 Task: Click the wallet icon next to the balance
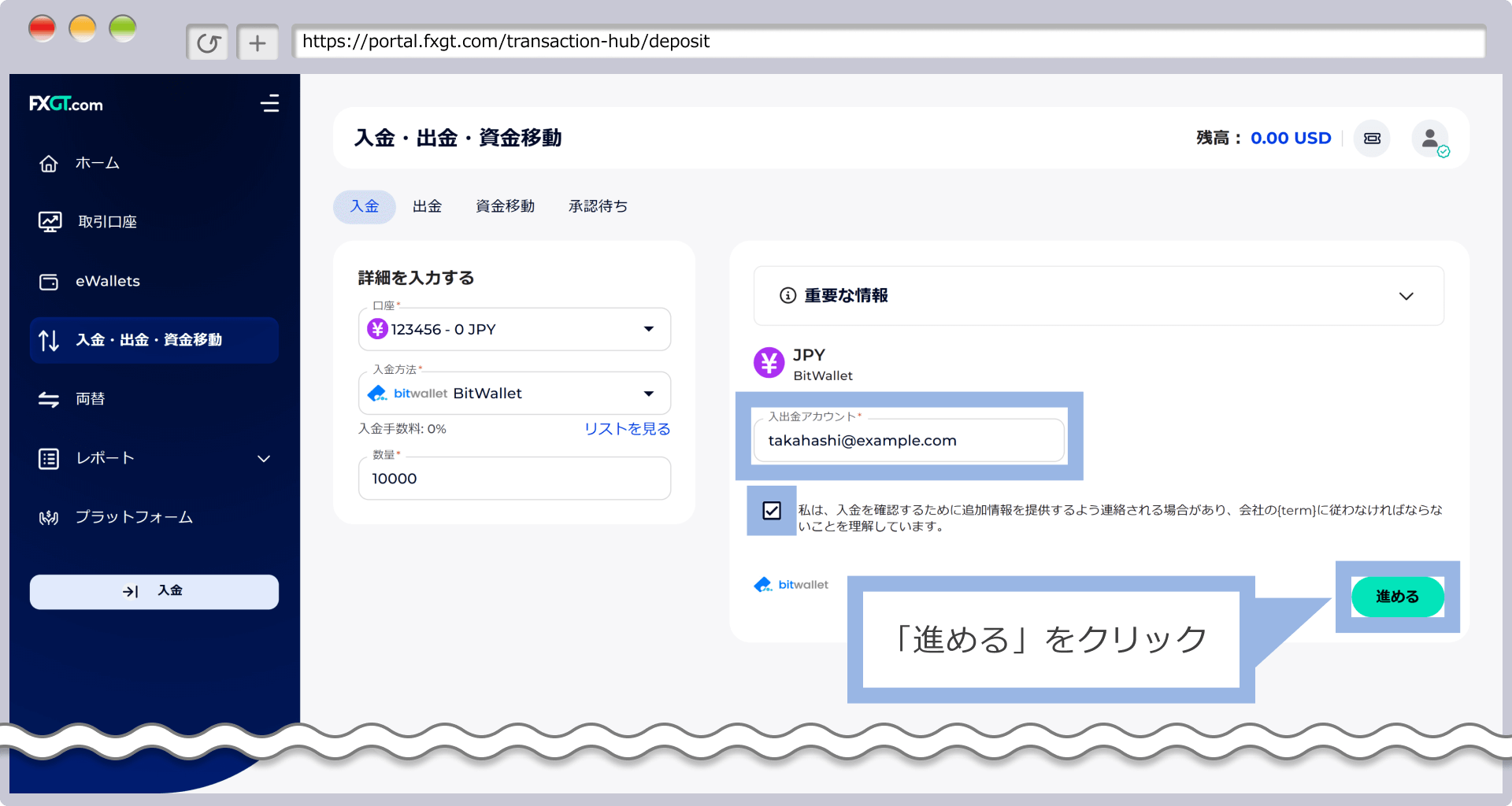[x=1372, y=138]
